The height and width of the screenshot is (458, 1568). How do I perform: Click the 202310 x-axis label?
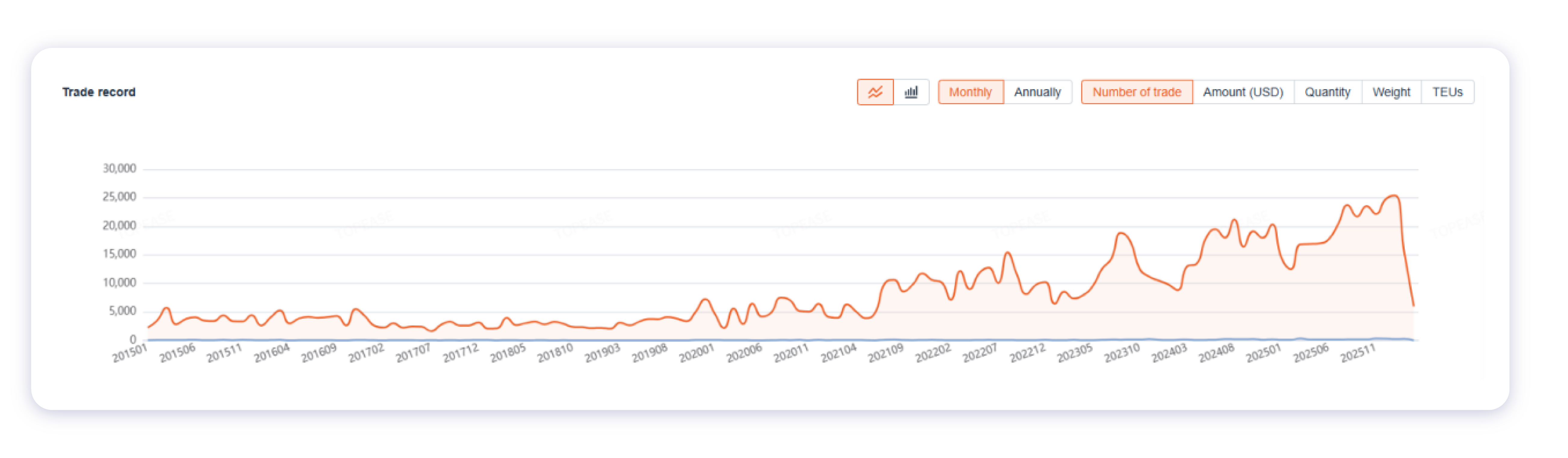coord(1121,353)
